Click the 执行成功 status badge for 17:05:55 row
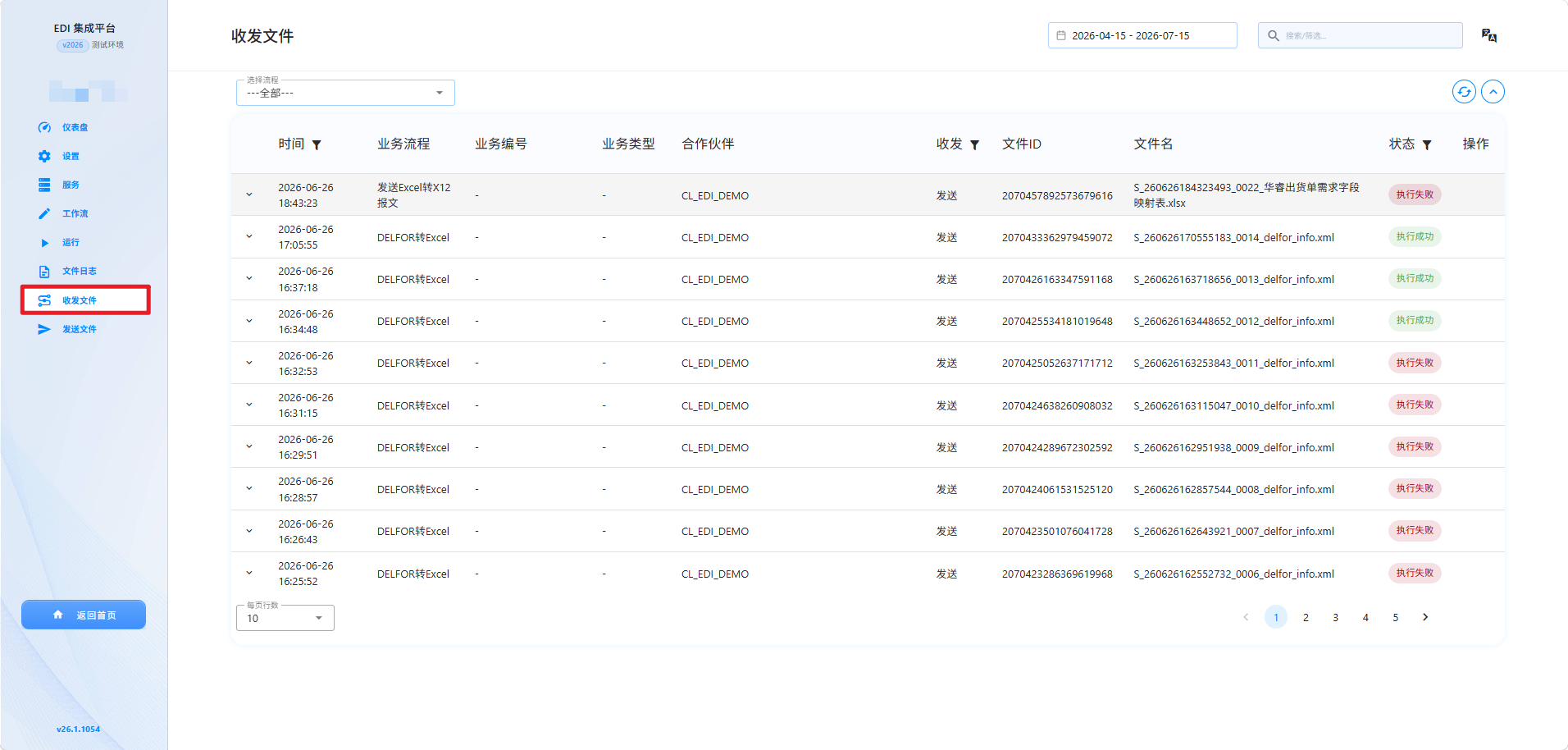This screenshot has width=1568, height=750. [1415, 236]
